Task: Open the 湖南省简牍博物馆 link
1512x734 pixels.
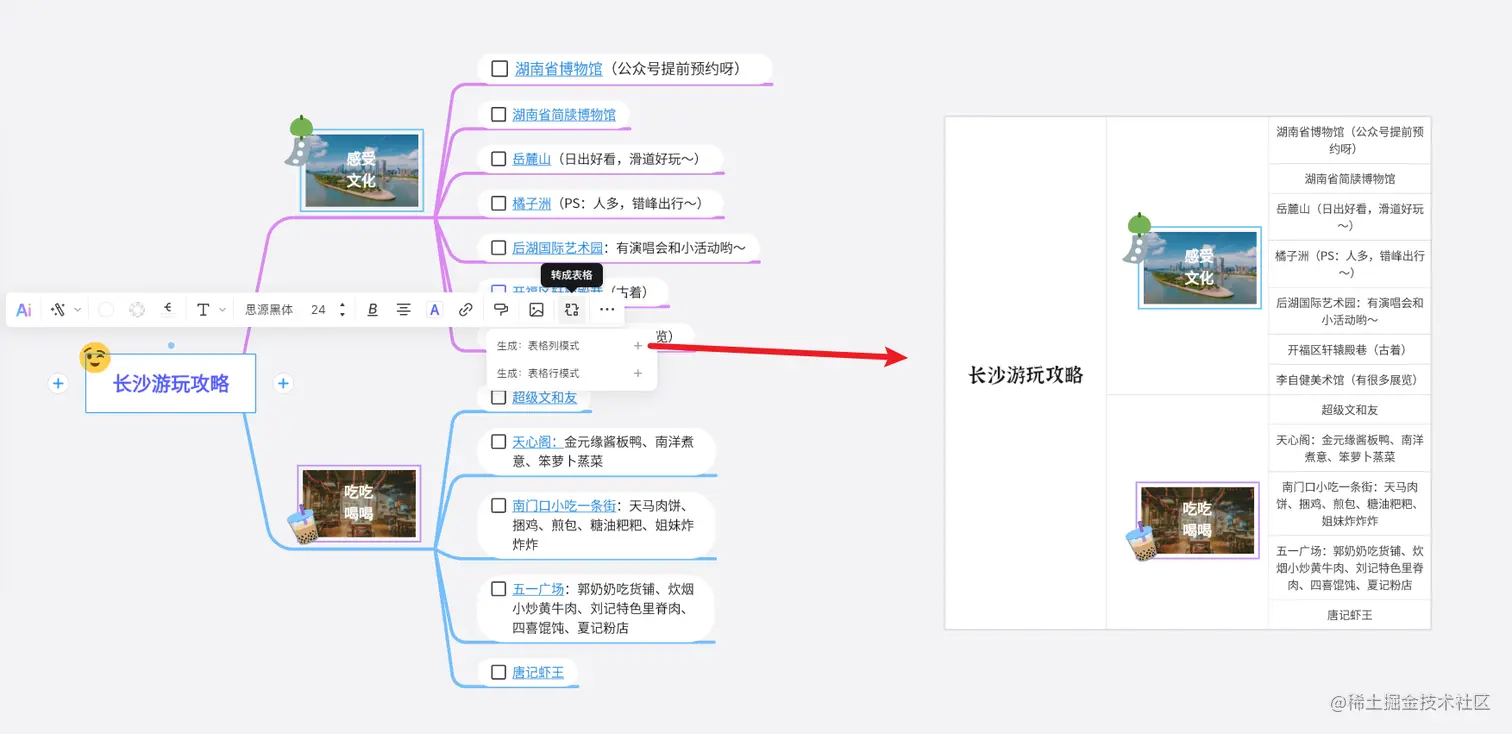Action: 564,114
